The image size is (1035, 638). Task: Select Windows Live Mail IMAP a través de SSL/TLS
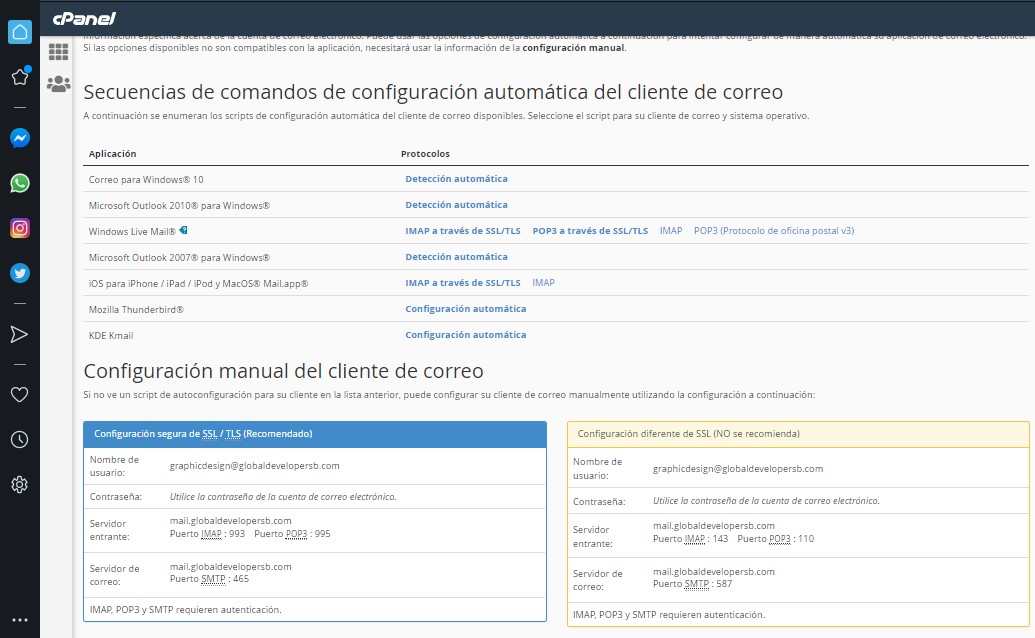pyautogui.click(x=462, y=231)
